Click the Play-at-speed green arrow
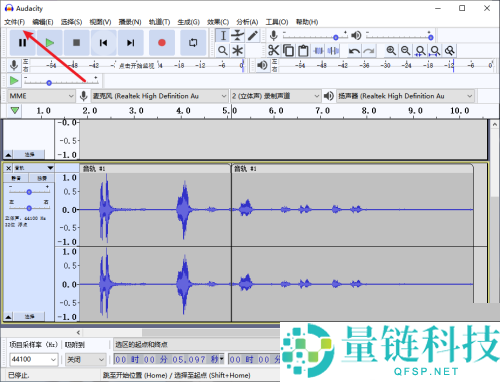 (x=14, y=81)
